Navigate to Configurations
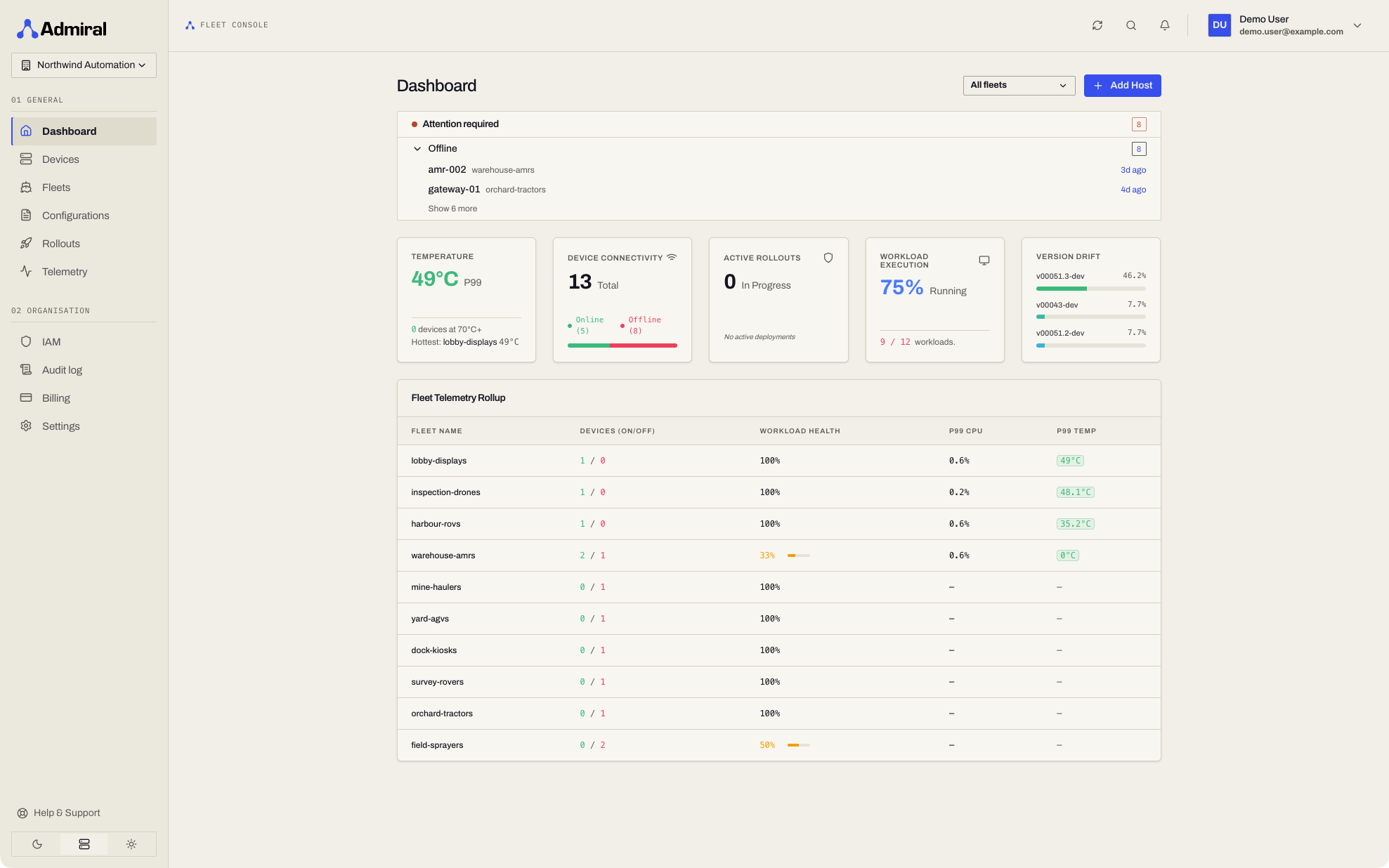Screen dimensions: 1389x868 point(84,216)
